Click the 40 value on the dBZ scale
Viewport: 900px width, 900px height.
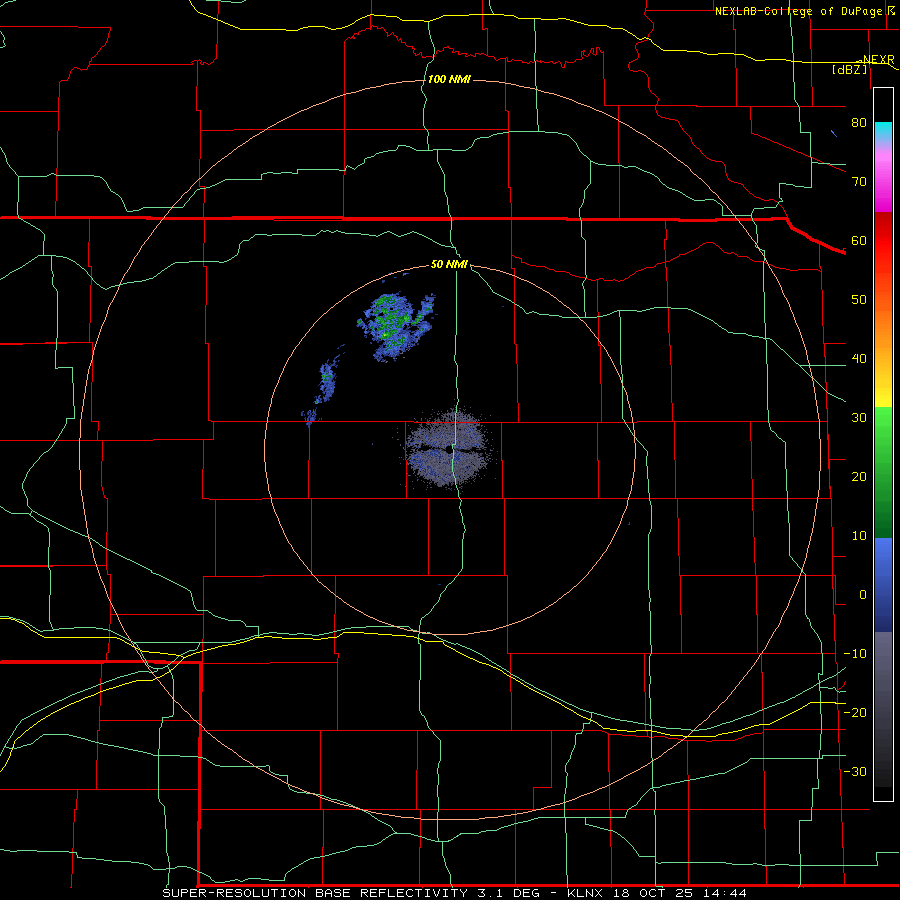859,359
